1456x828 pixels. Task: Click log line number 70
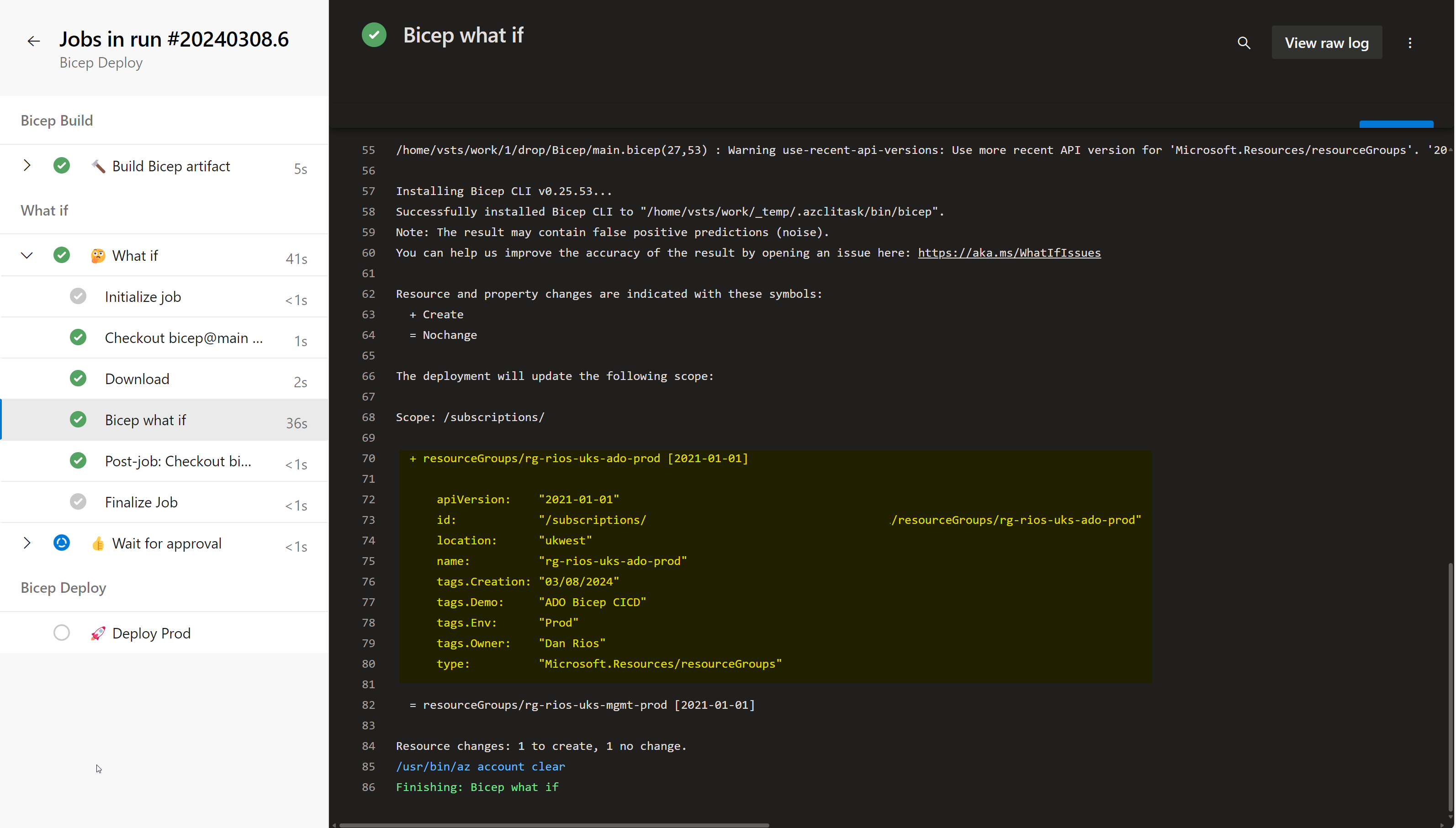[x=369, y=458]
